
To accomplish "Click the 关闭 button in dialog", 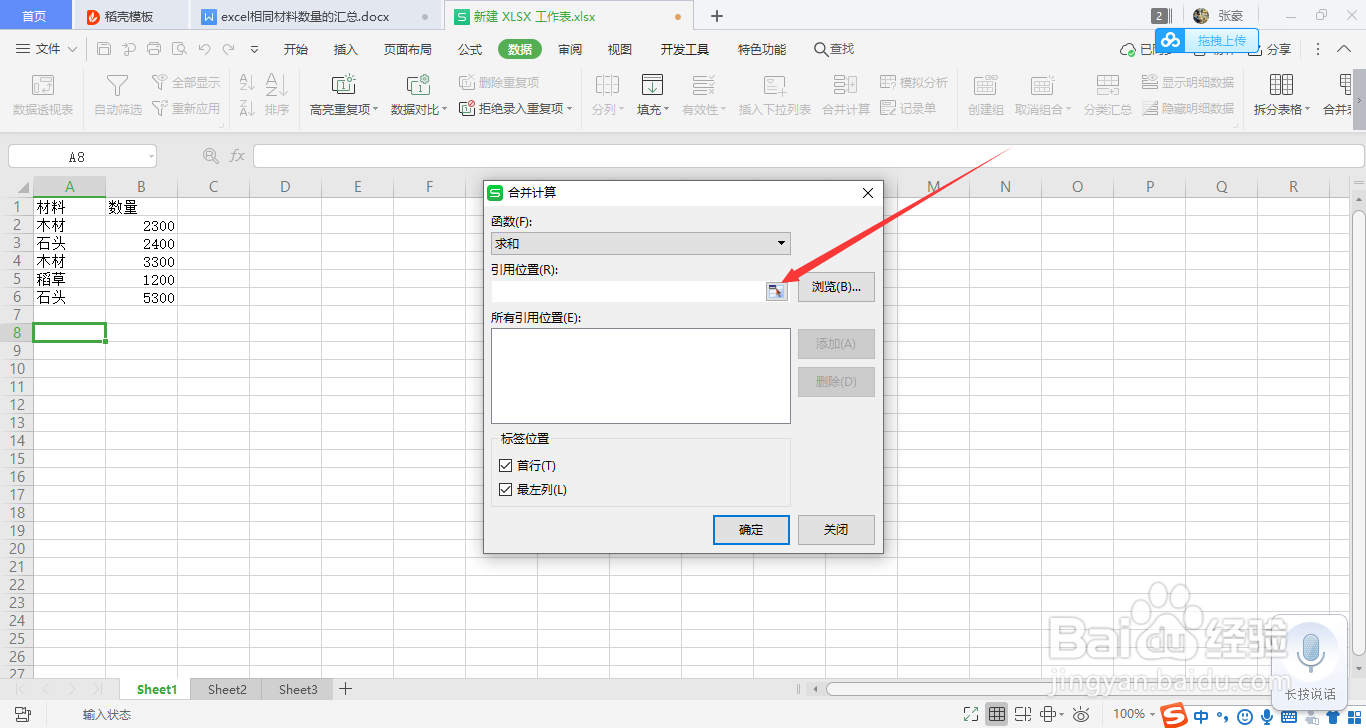I will 836,530.
